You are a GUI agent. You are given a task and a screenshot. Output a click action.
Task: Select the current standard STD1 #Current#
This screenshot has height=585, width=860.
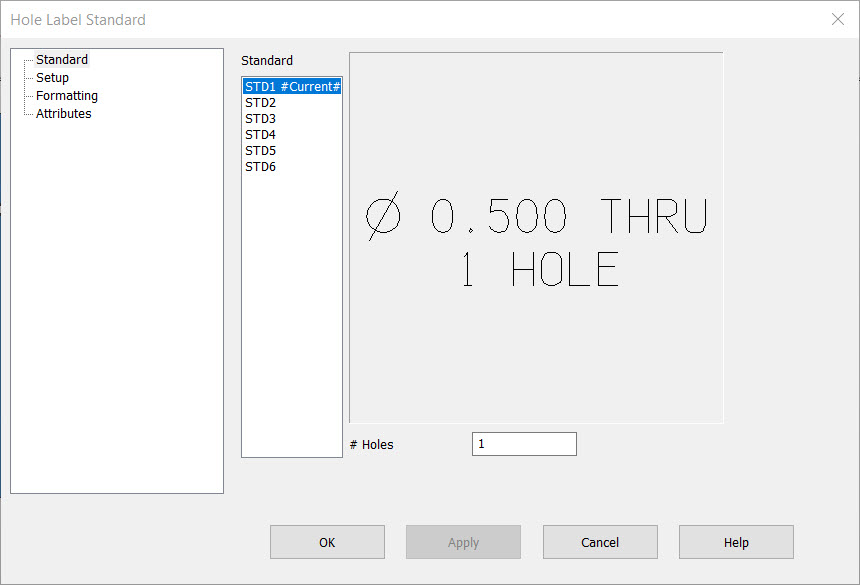(x=291, y=86)
